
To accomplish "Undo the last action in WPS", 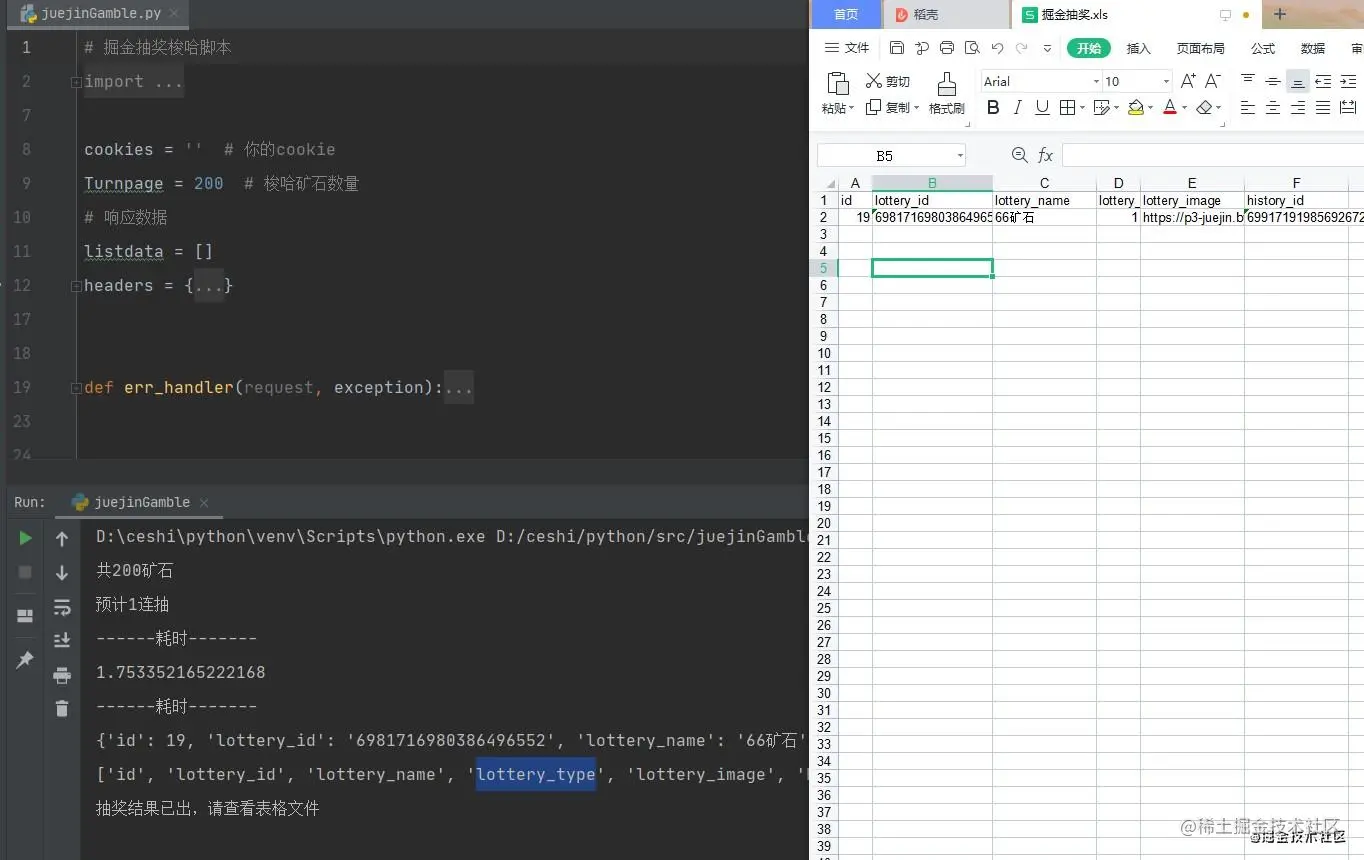I will pyautogui.click(x=997, y=48).
